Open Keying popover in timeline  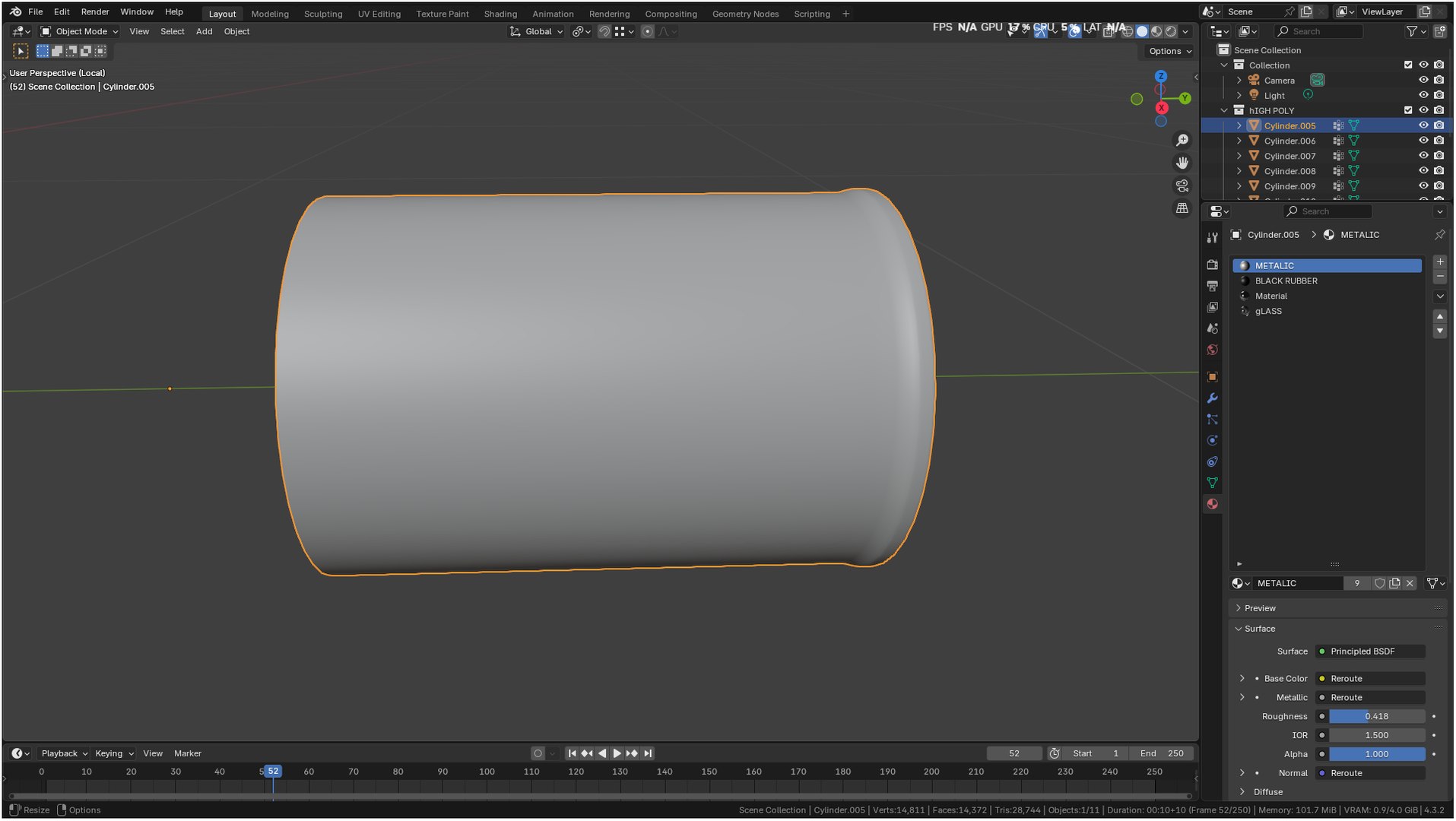(114, 753)
